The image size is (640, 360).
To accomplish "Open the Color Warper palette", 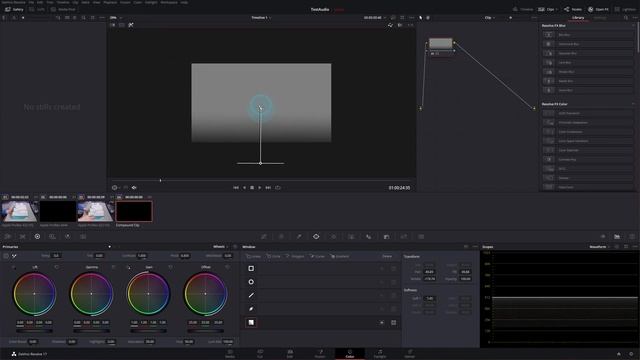I will click(x=281, y=236).
